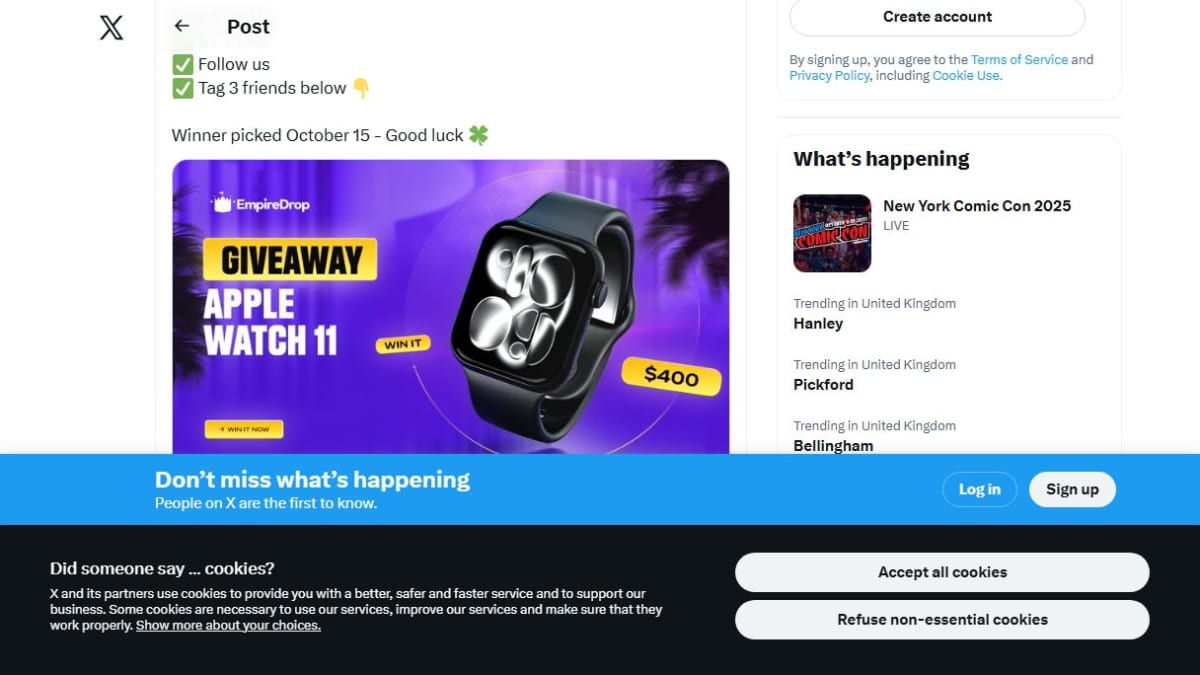Open Show more about your choices link
The width and height of the screenshot is (1200, 675).
click(x=228, y=625)
